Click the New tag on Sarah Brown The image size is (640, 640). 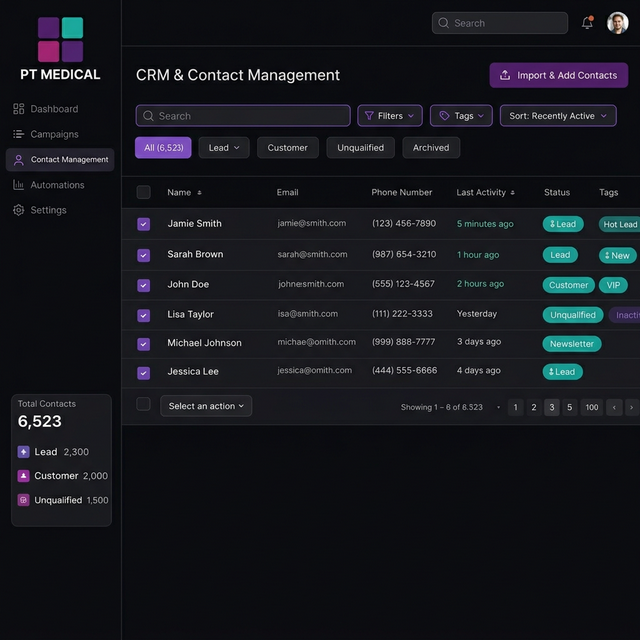(618, 256)
